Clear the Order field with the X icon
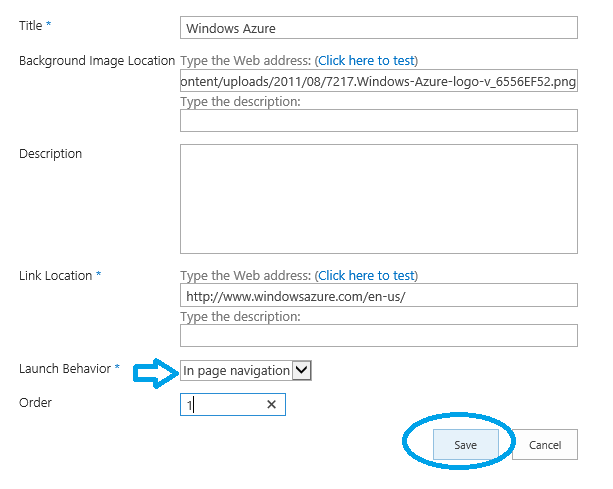Screen dimensions: 613x489 pos(271,404)
